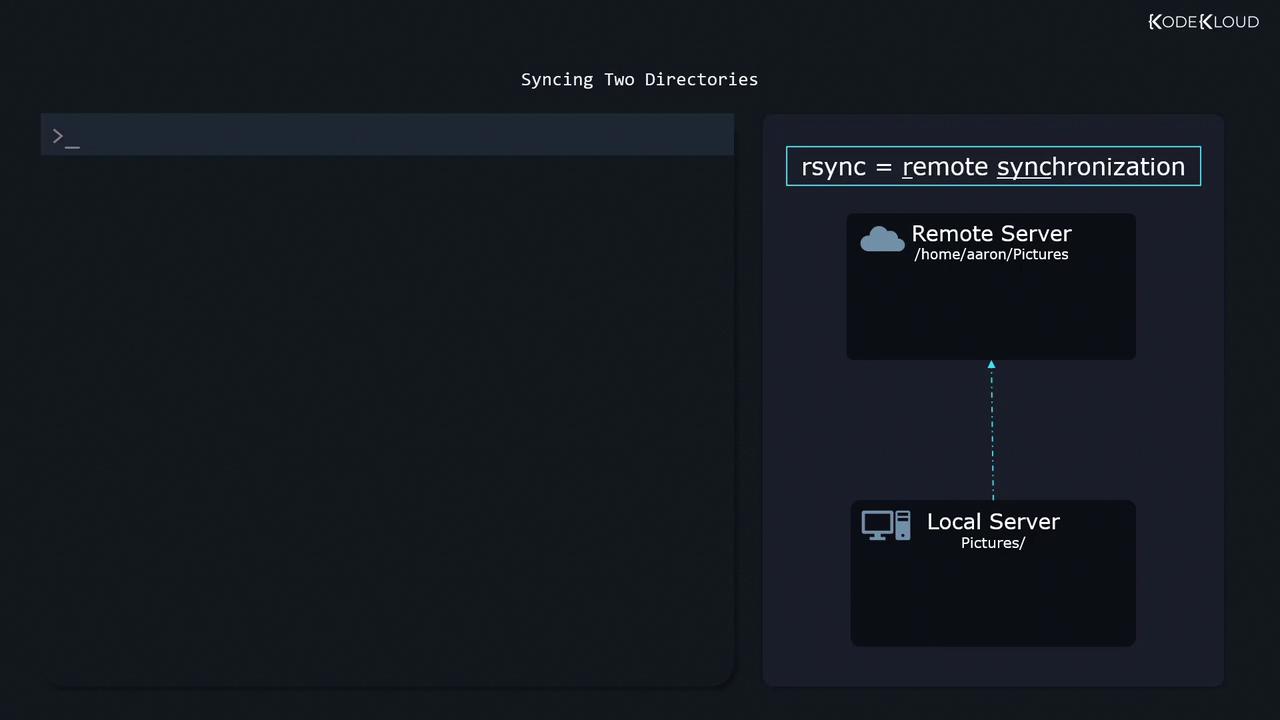Viewport: 1280px width, 720px height.
Task: Click empty area inside Local Server box
Action: tap(993, 600)
